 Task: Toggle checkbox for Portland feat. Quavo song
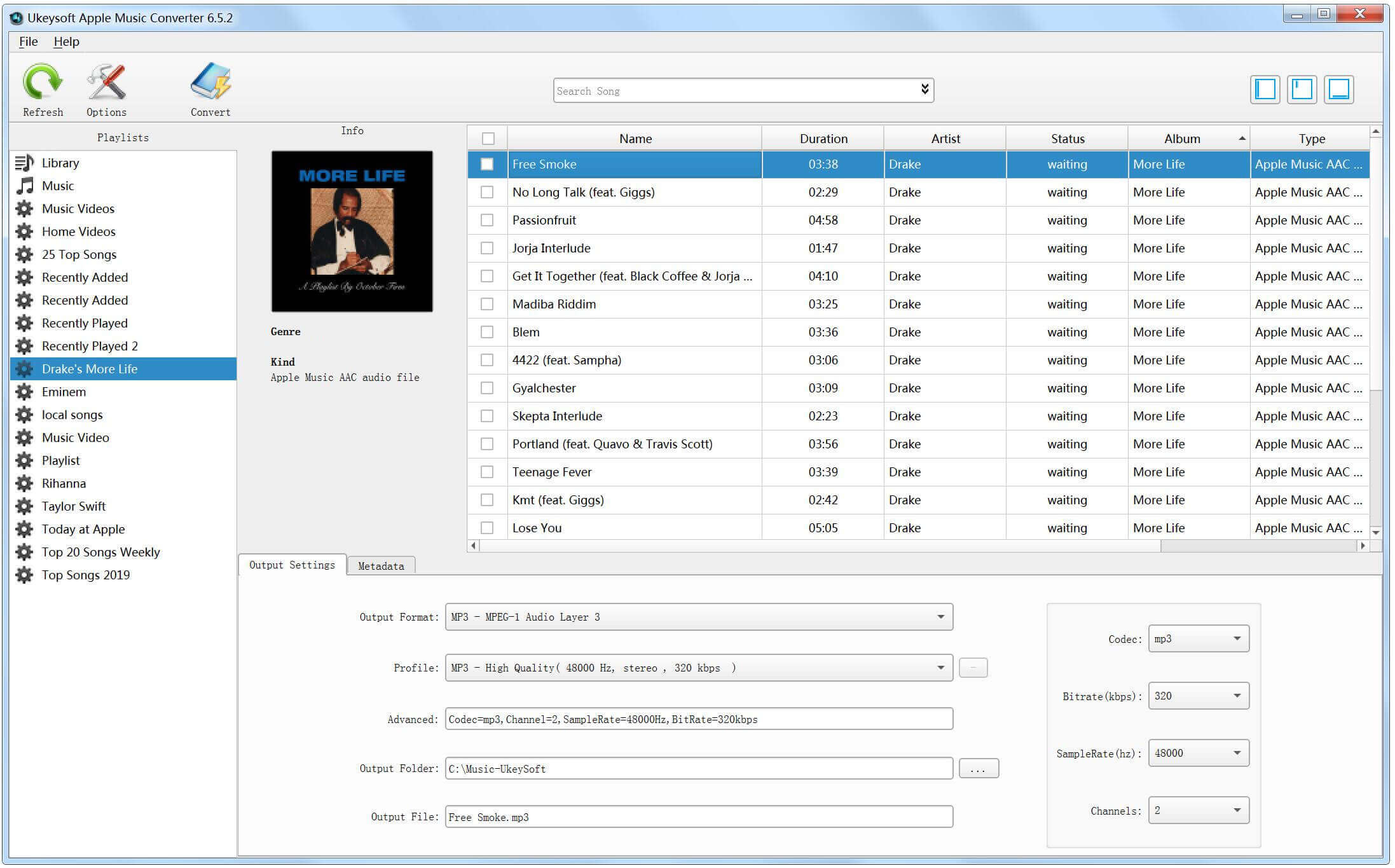tap(486, 443)
